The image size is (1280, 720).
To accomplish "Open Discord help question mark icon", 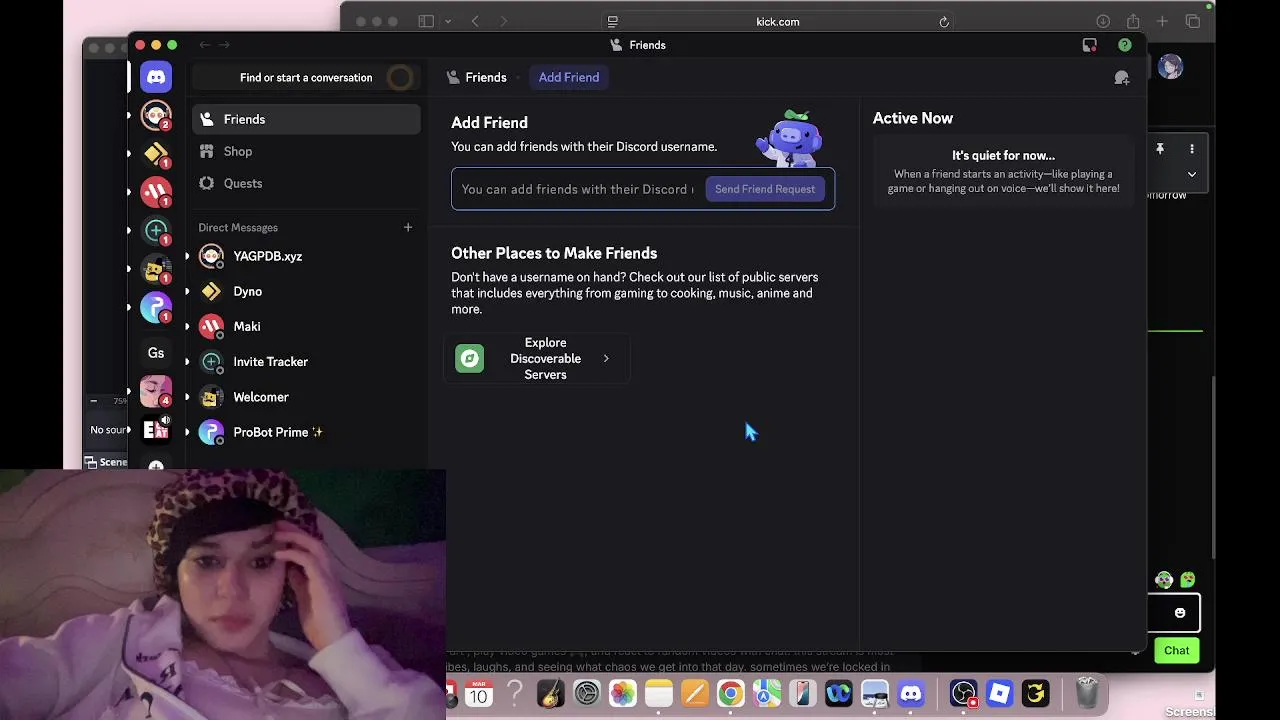I will pyautogui.click(x=1125, y=45).
